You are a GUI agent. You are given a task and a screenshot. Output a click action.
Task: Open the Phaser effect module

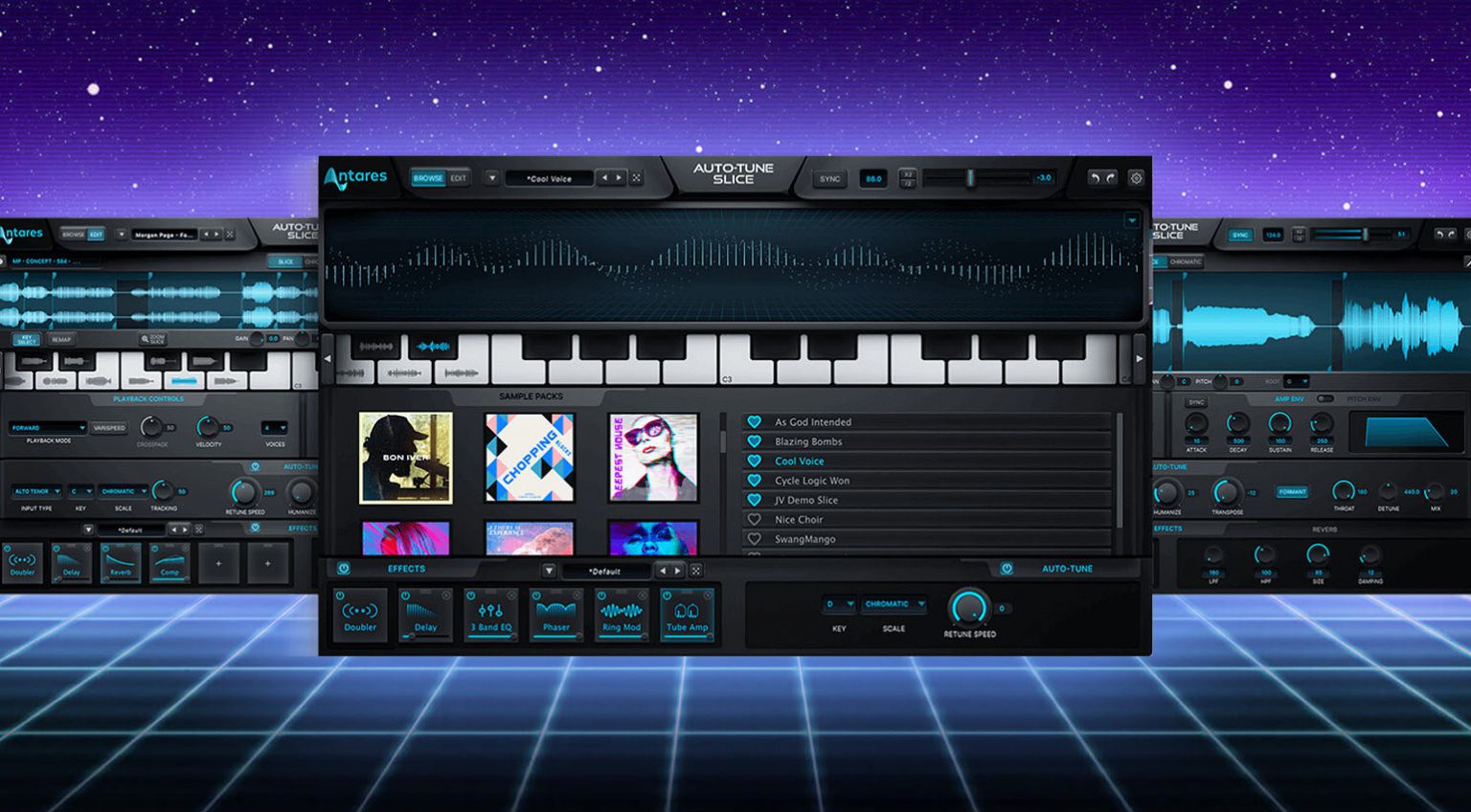pos(555,616)
